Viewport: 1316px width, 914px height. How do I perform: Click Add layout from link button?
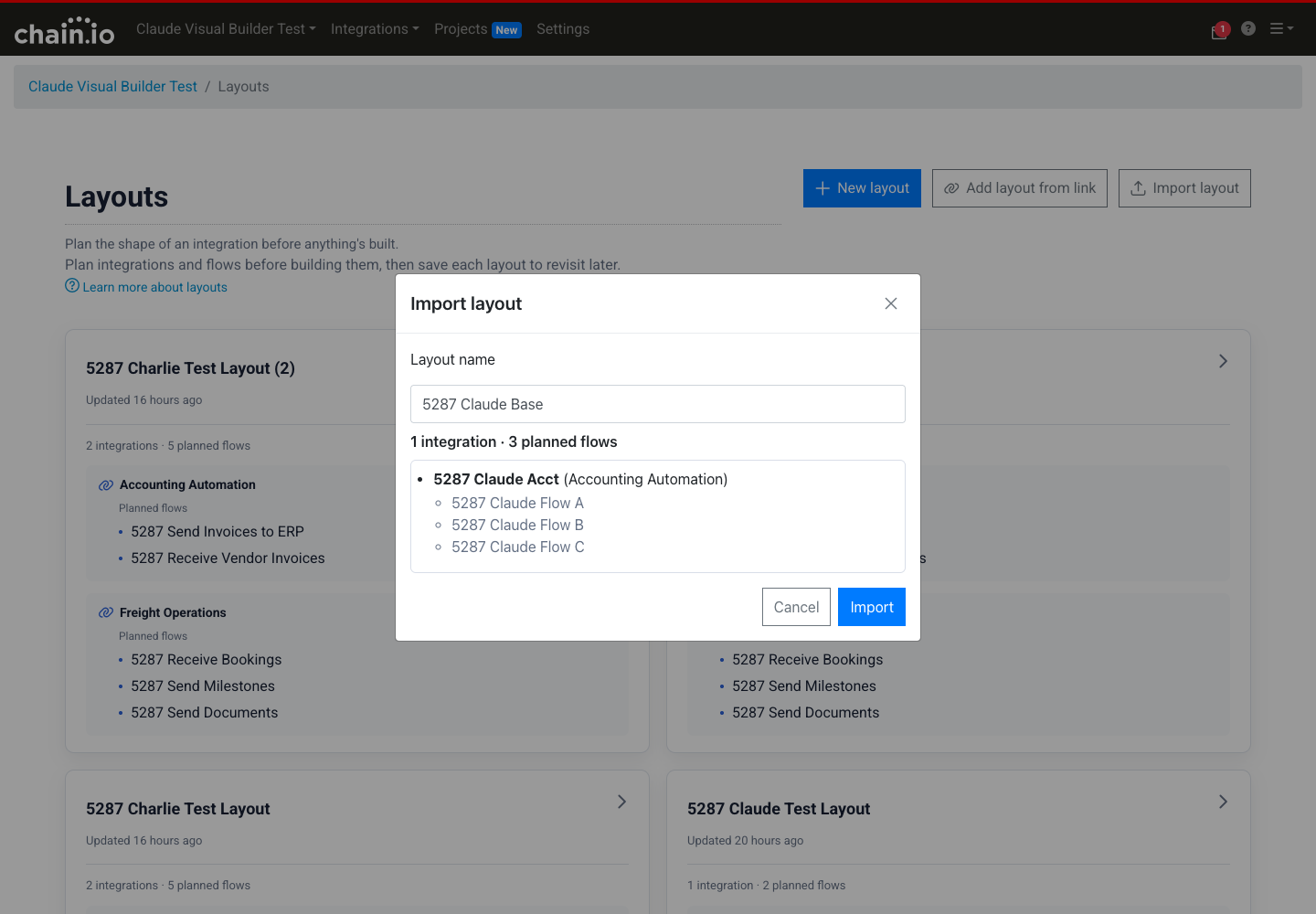coord(1020,188)
